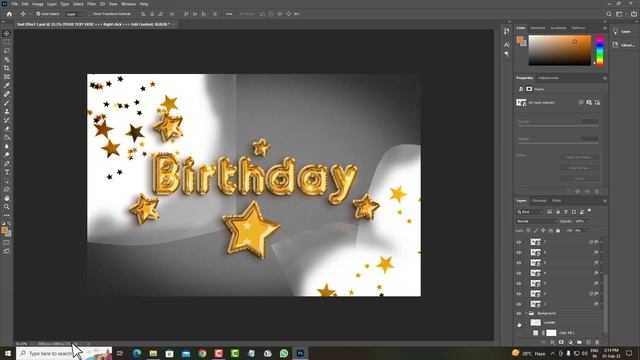The width and height of the screenshot is (640, 360).
Task: Switch to the Channels tab
Action: pos(539,201)
